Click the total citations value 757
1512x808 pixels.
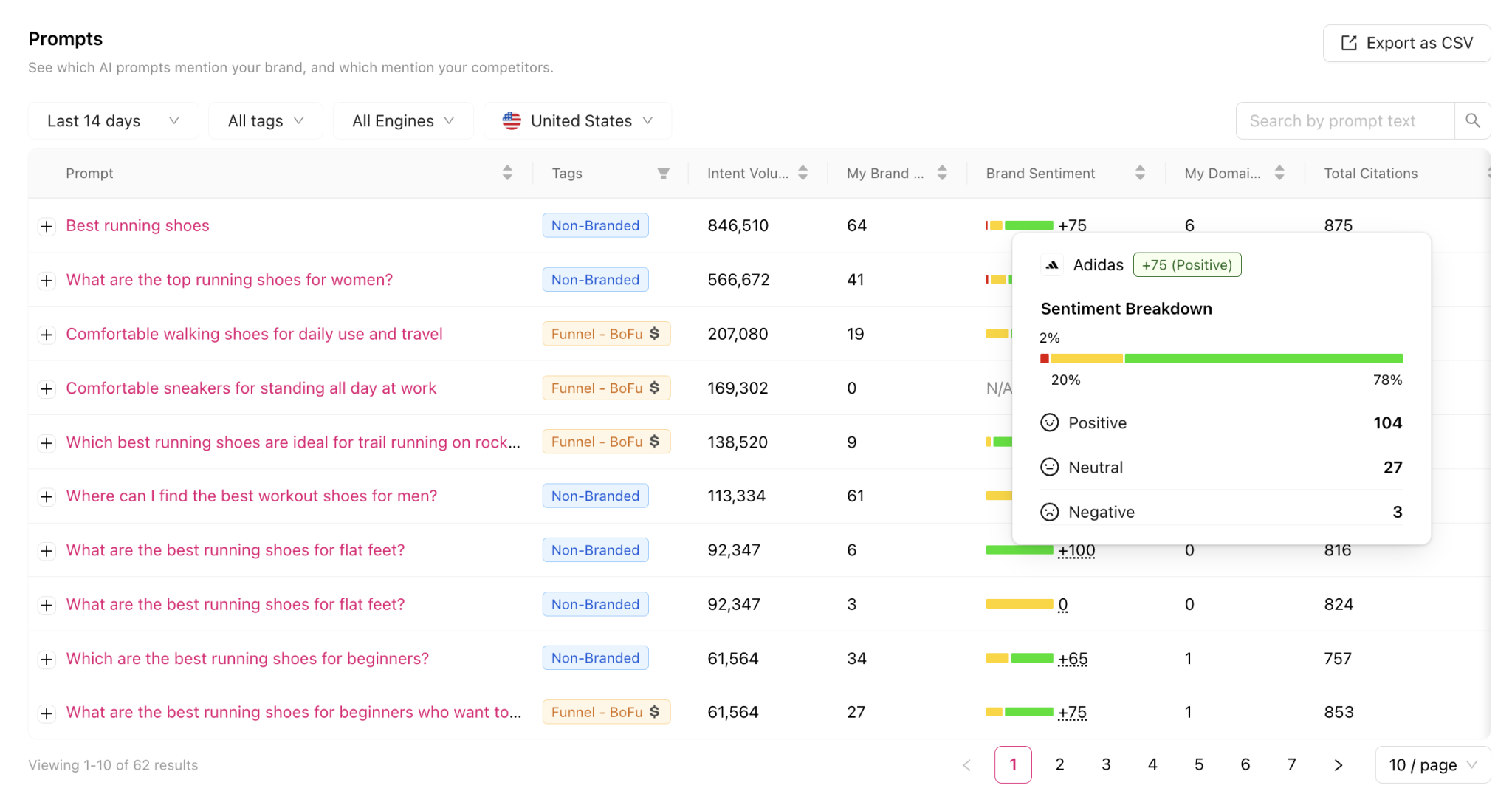tap(1338, 658)
